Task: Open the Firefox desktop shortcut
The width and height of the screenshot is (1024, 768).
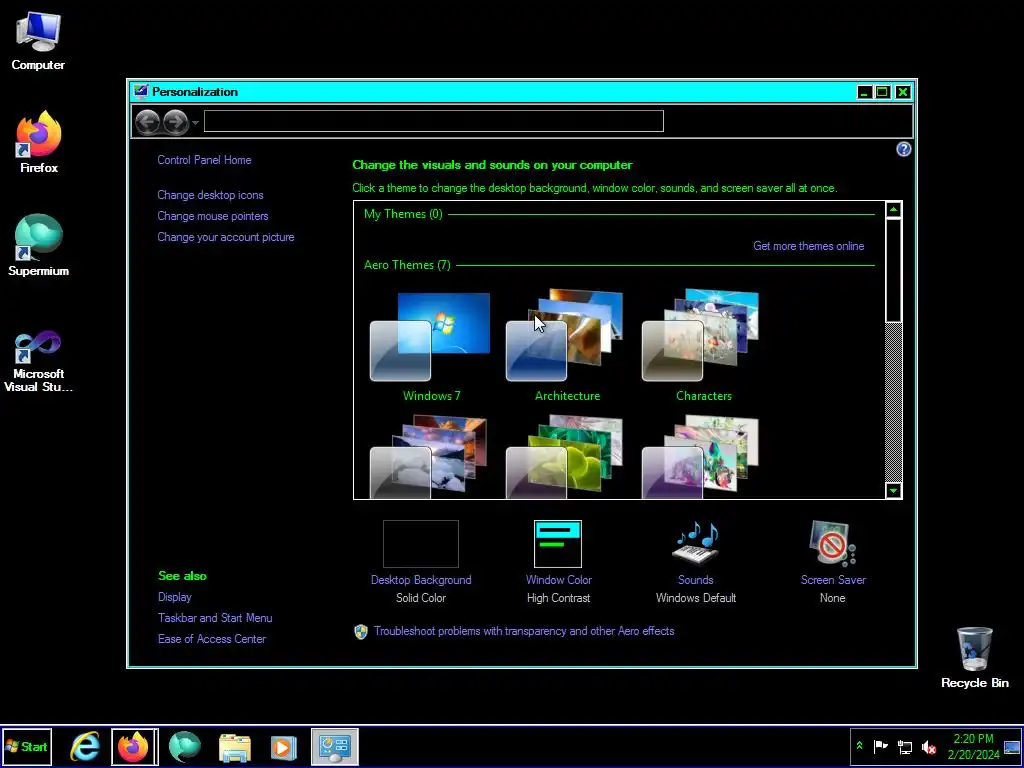Action: coord(39,142)
